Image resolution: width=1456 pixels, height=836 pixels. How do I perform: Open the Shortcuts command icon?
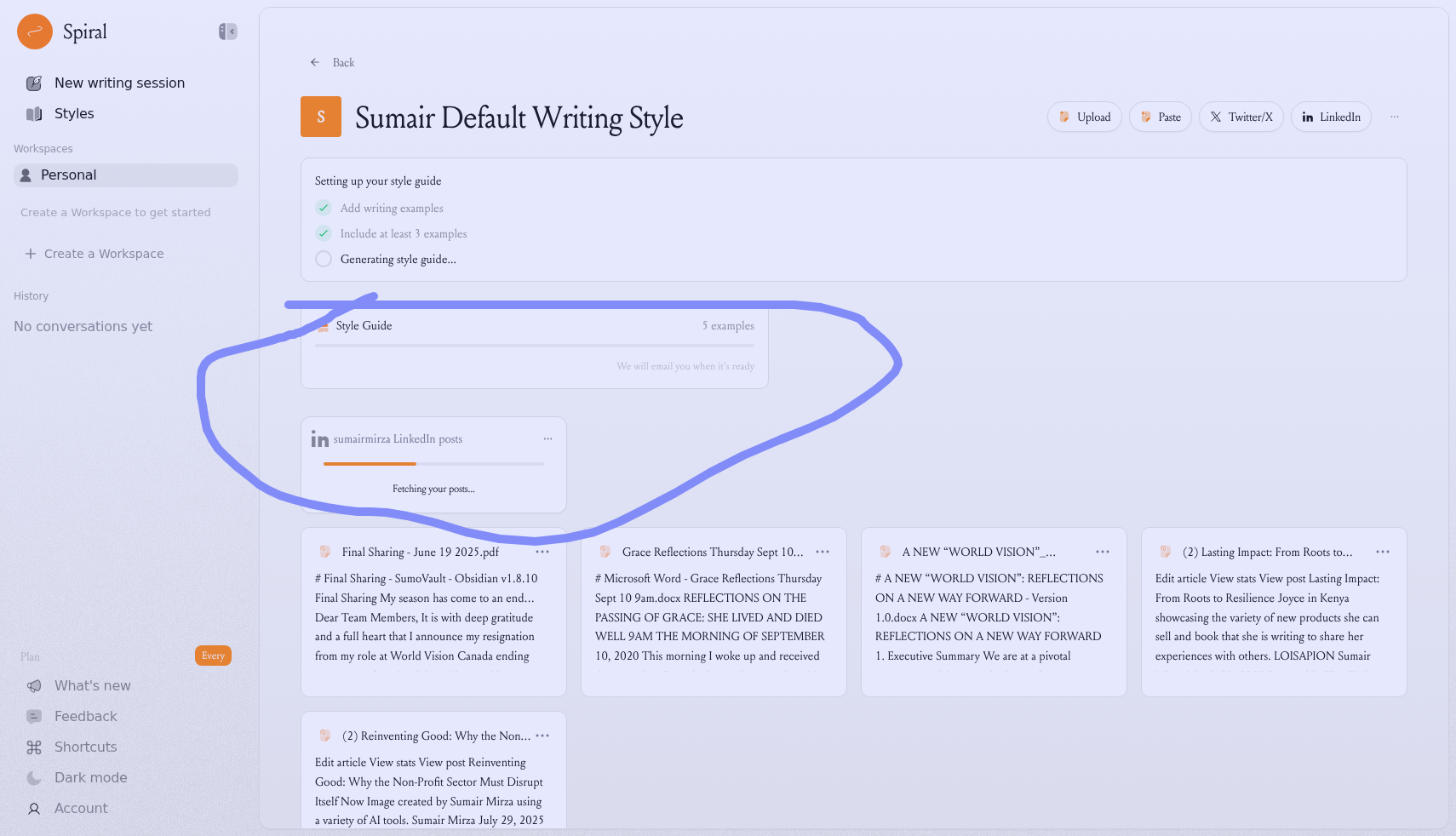click(x=34, y=747)
